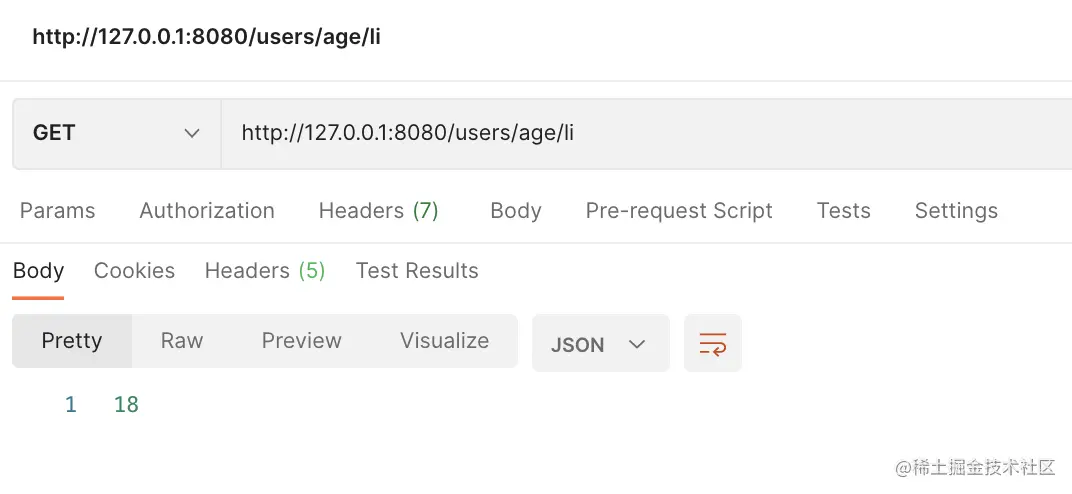
Task: Expand the JSON format dropdown
Action: click(x=600, y=344)
